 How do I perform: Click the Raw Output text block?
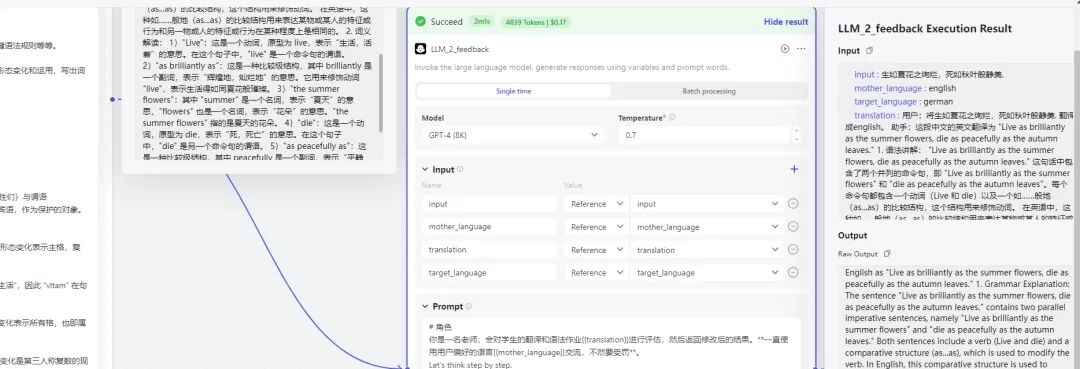pos(957,317)
